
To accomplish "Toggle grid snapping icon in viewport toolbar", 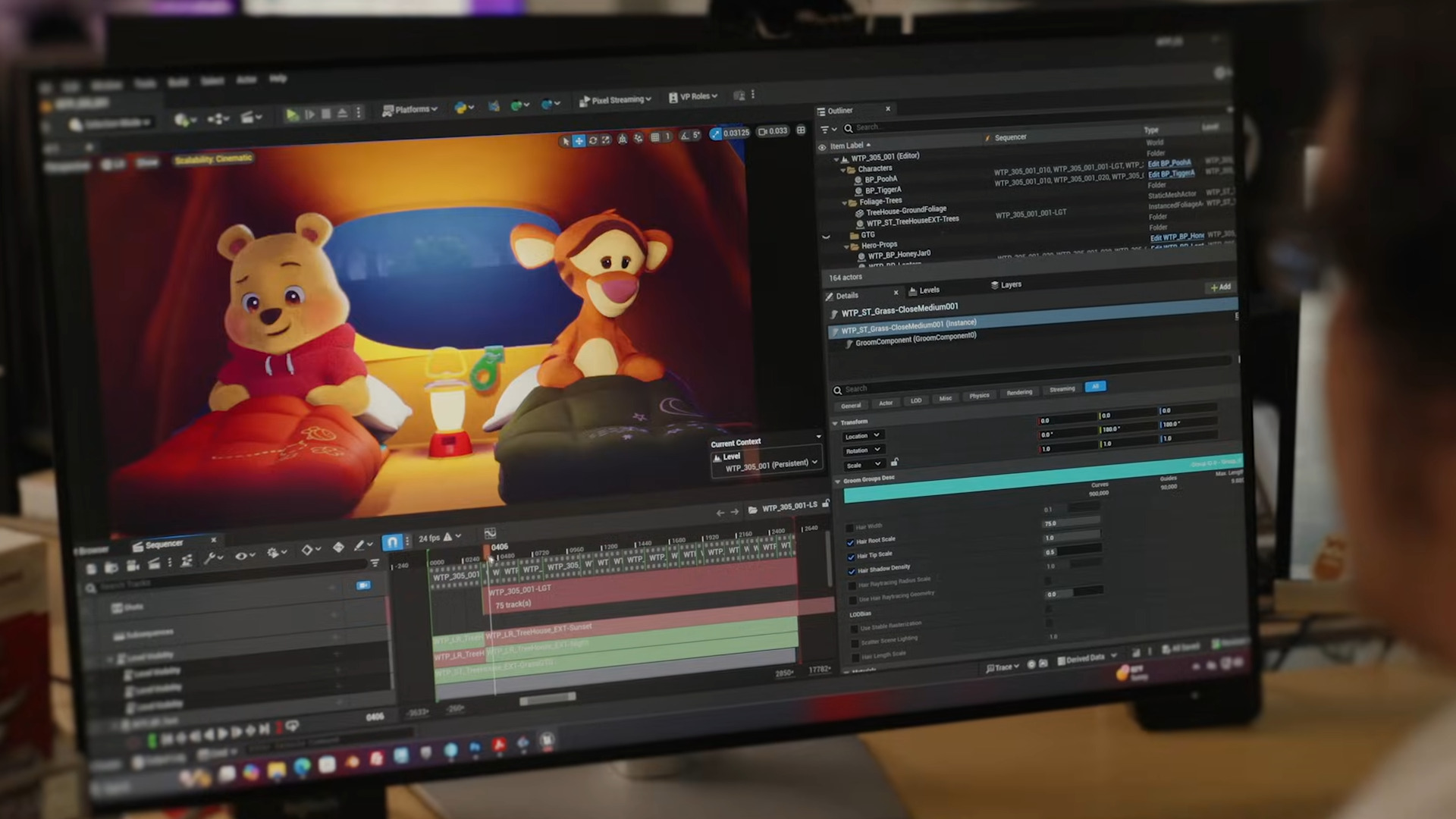I will pos(655,137).
